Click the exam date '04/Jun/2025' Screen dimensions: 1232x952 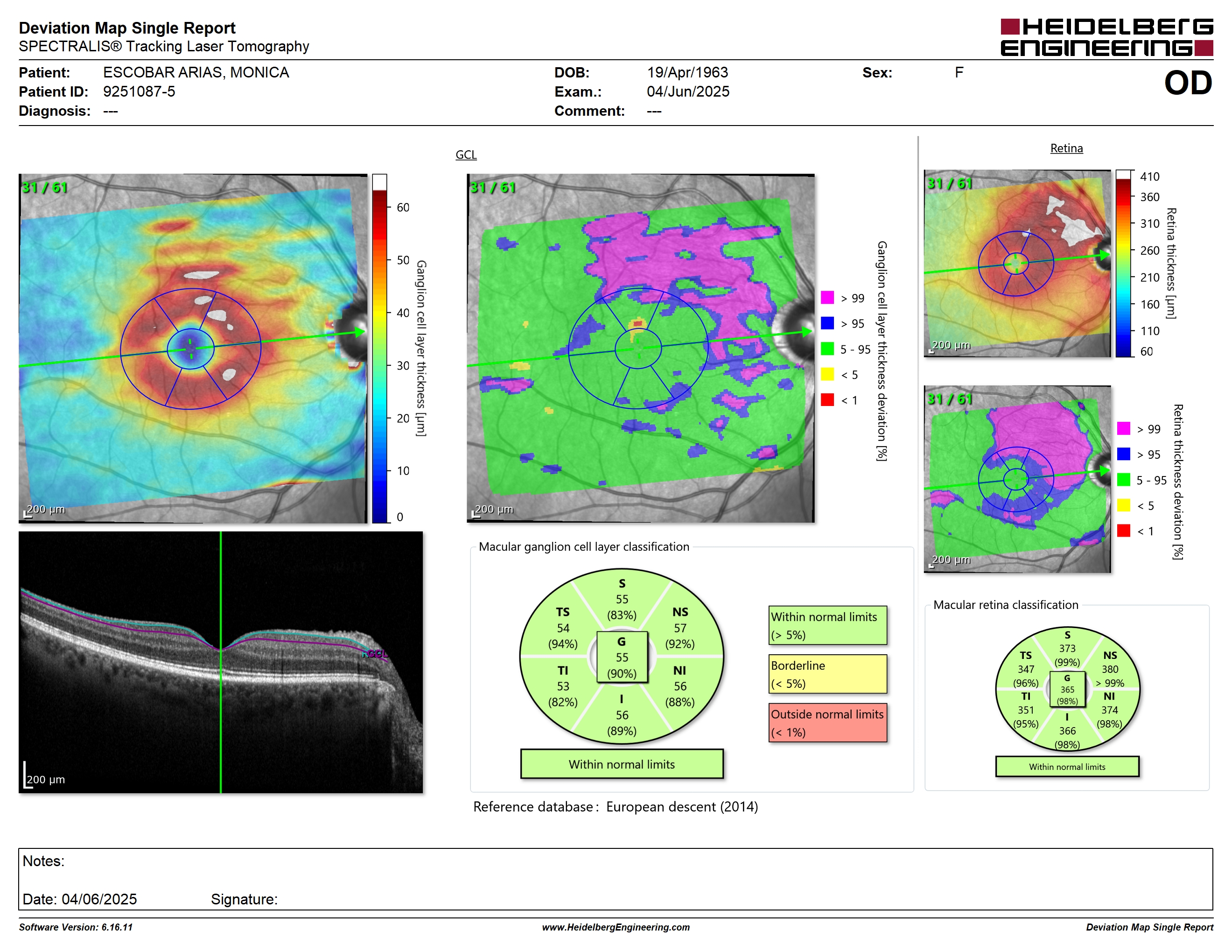[x=688, y=91]
